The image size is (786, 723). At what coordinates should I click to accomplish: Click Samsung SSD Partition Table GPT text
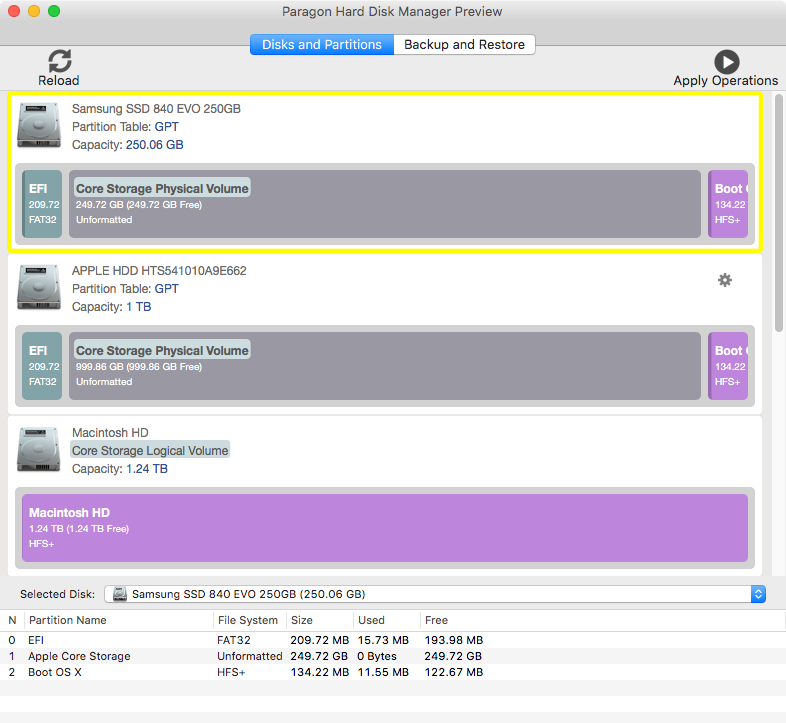[125, 127]
